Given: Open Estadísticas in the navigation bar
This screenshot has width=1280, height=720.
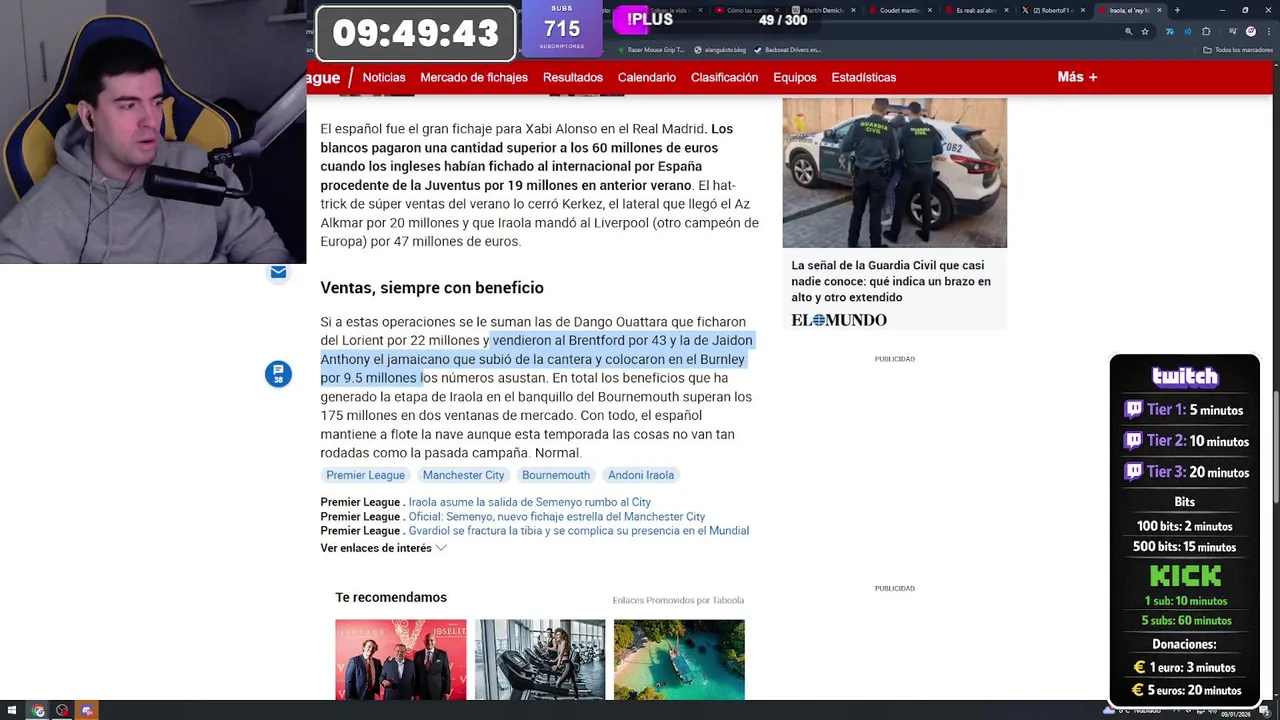Looking at the screenshot, I should coord(864,77).
